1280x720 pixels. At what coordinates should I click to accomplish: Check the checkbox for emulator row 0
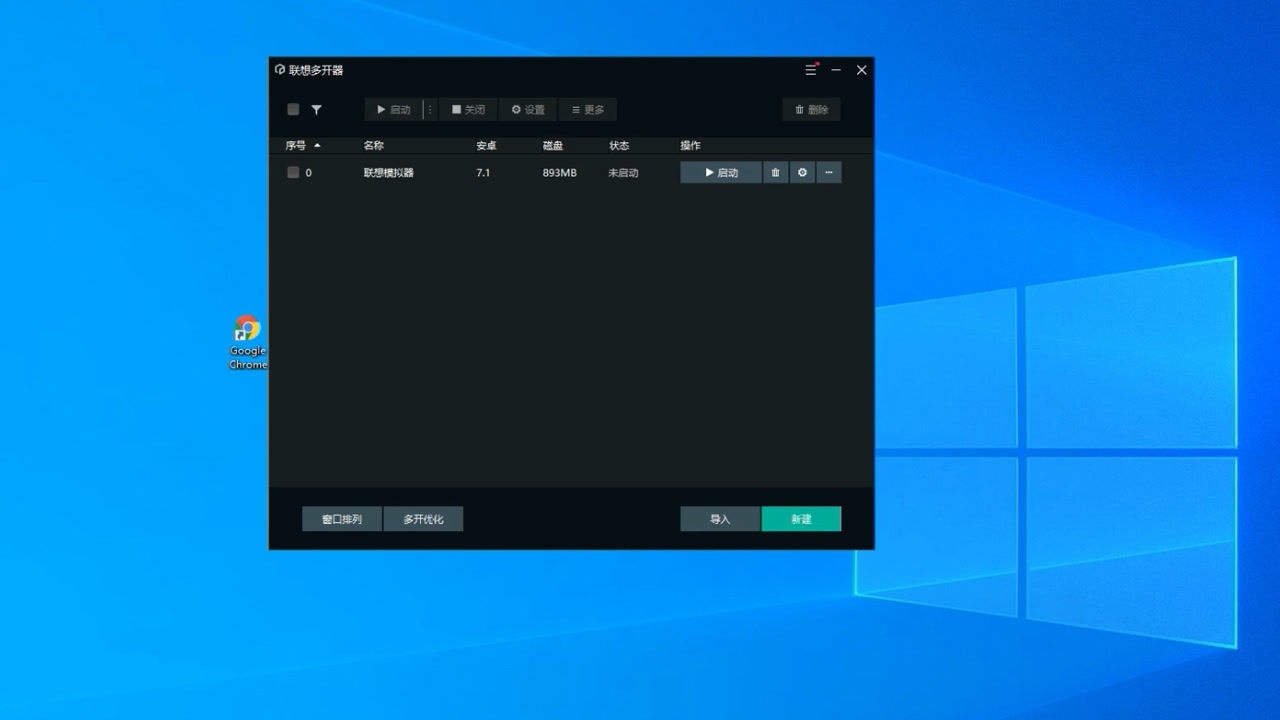point(293,172)
